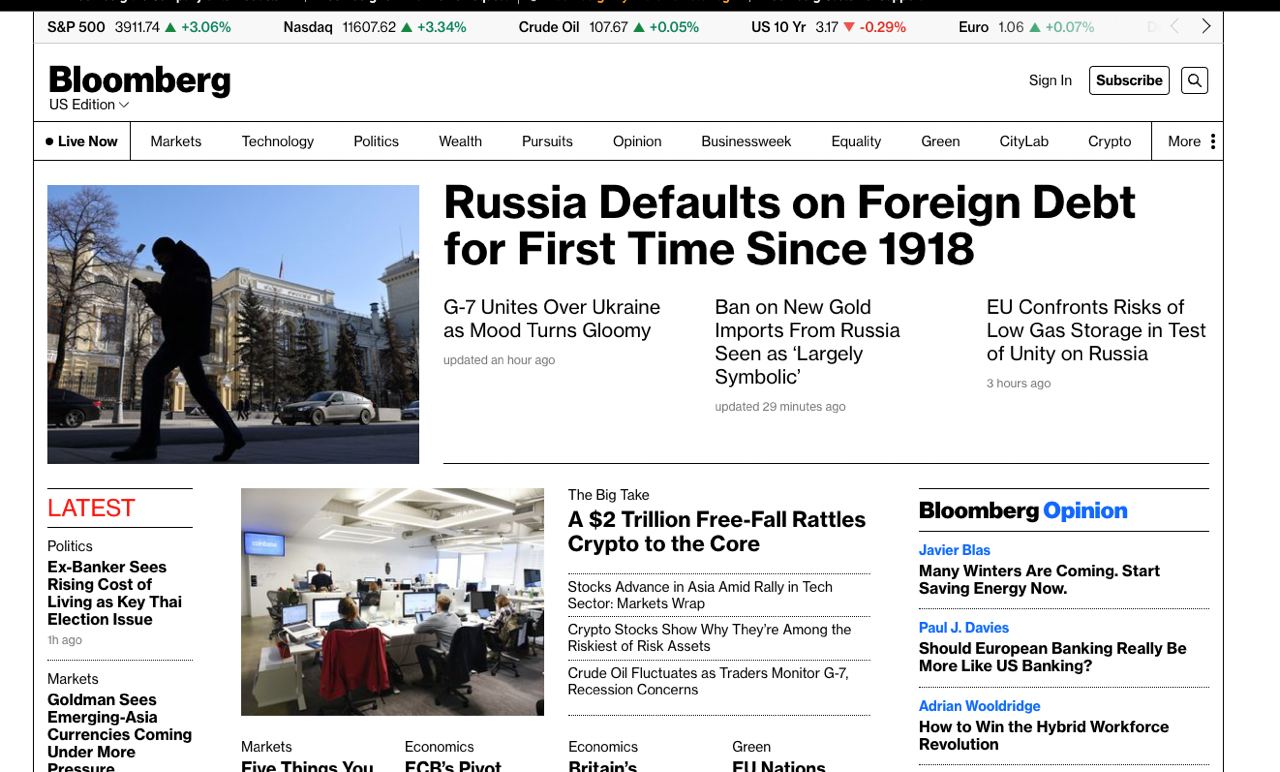Open the Markets navigation tab
This screenshot has height=772, width=1280.
click(x=176, y=141)
